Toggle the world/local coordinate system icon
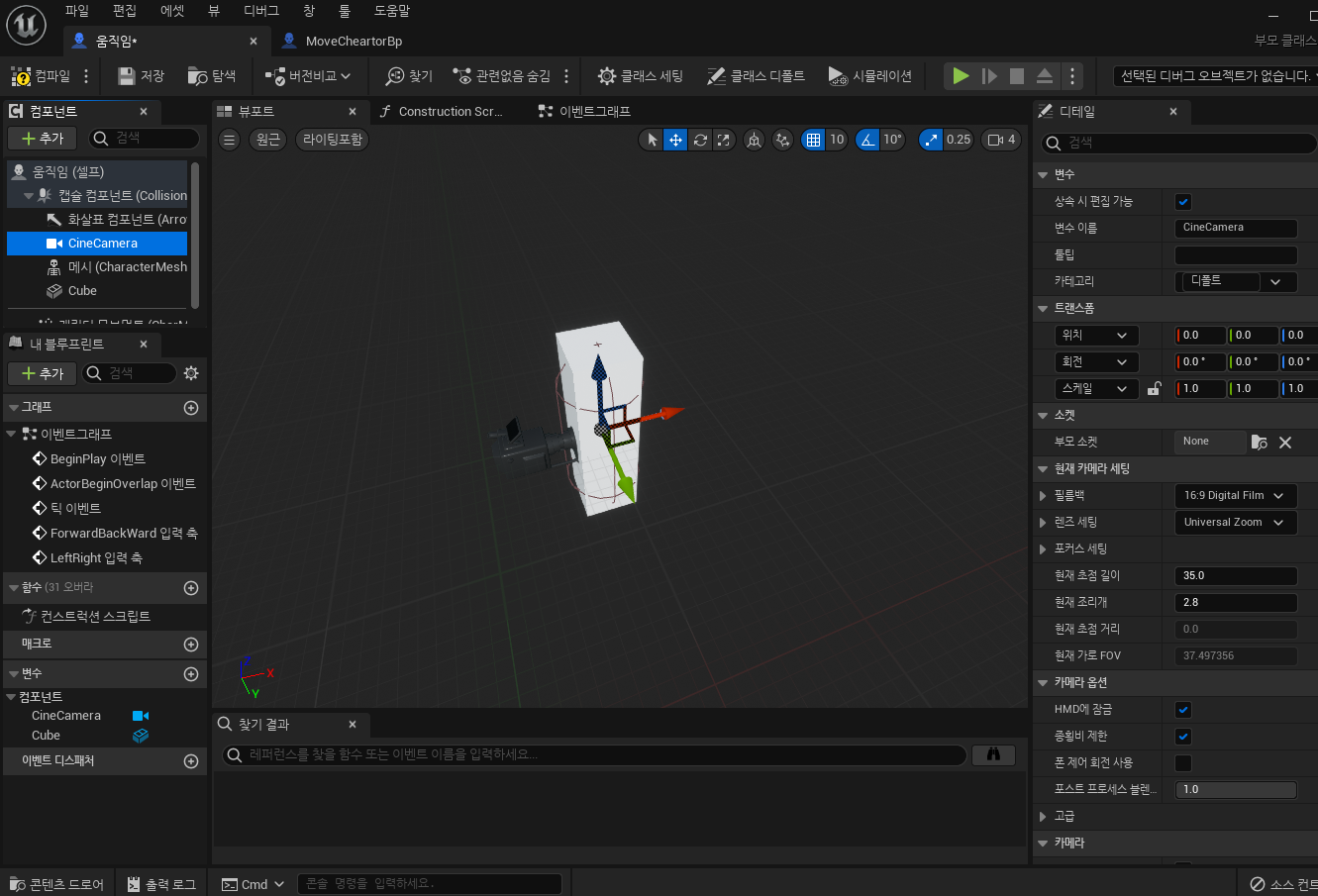This screenshot has width=1318, height=896. pyautogui.click(x=754, y=140)
